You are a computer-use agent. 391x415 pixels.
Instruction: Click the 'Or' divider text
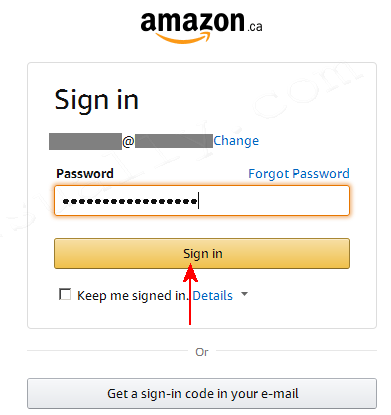click(x=202, y=352)
